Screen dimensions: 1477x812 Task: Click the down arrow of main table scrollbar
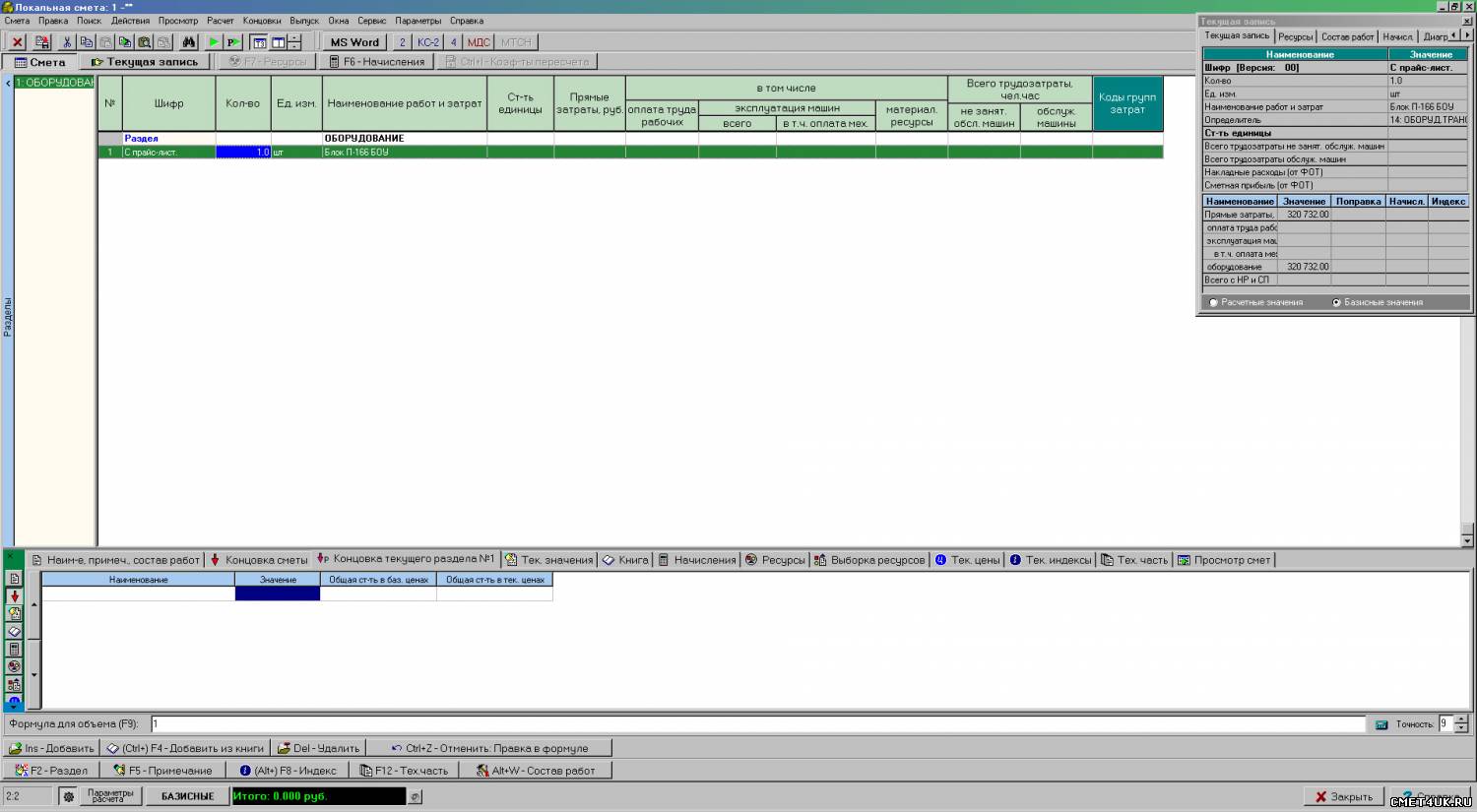(1467, 540)
